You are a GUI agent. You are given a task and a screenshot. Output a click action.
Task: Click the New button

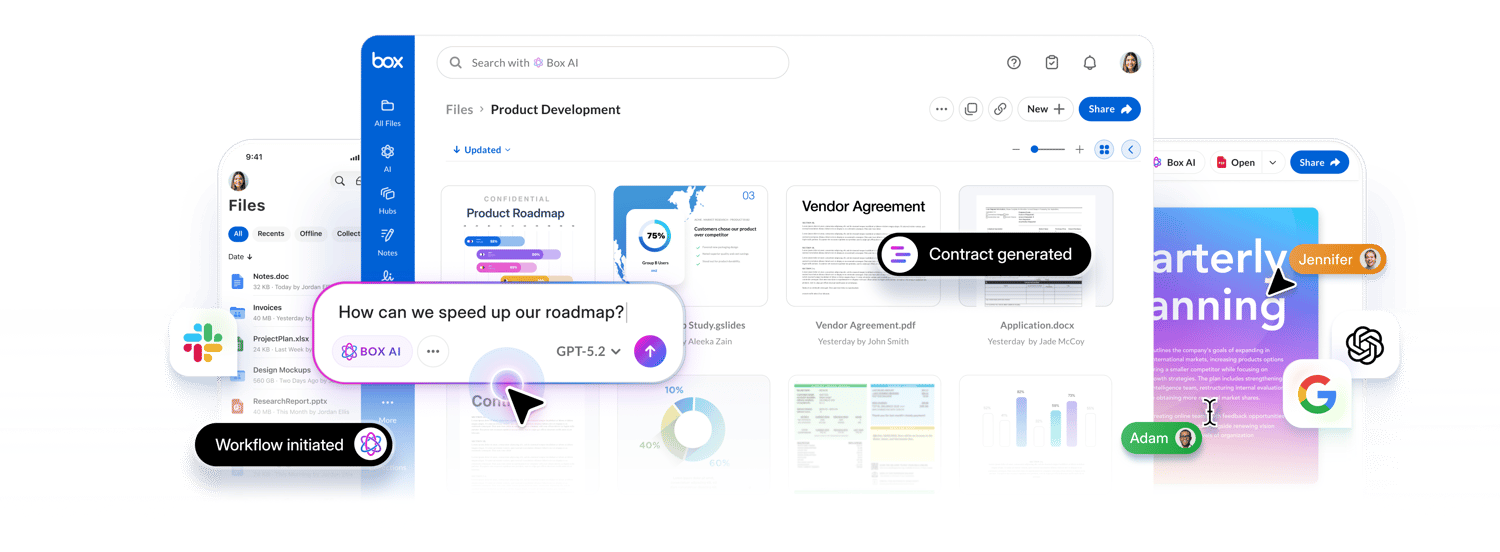[1045, 109]
